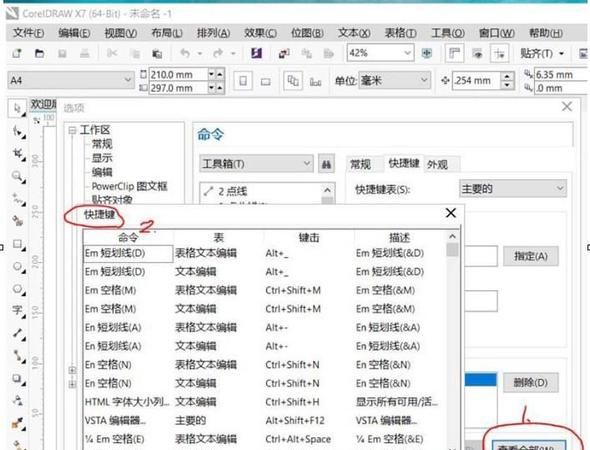Toggle the show rulers button
The height and width of the screenshot is (450, 590).
[x=454, y=53]
